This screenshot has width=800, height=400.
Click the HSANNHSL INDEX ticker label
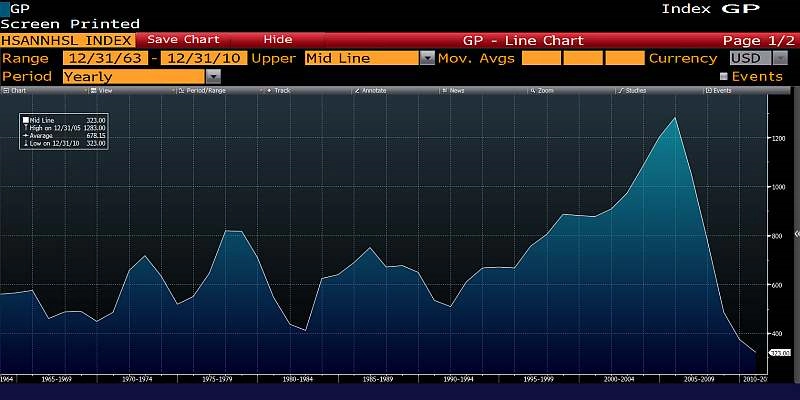pyautogui.click(x=66, y=40)
